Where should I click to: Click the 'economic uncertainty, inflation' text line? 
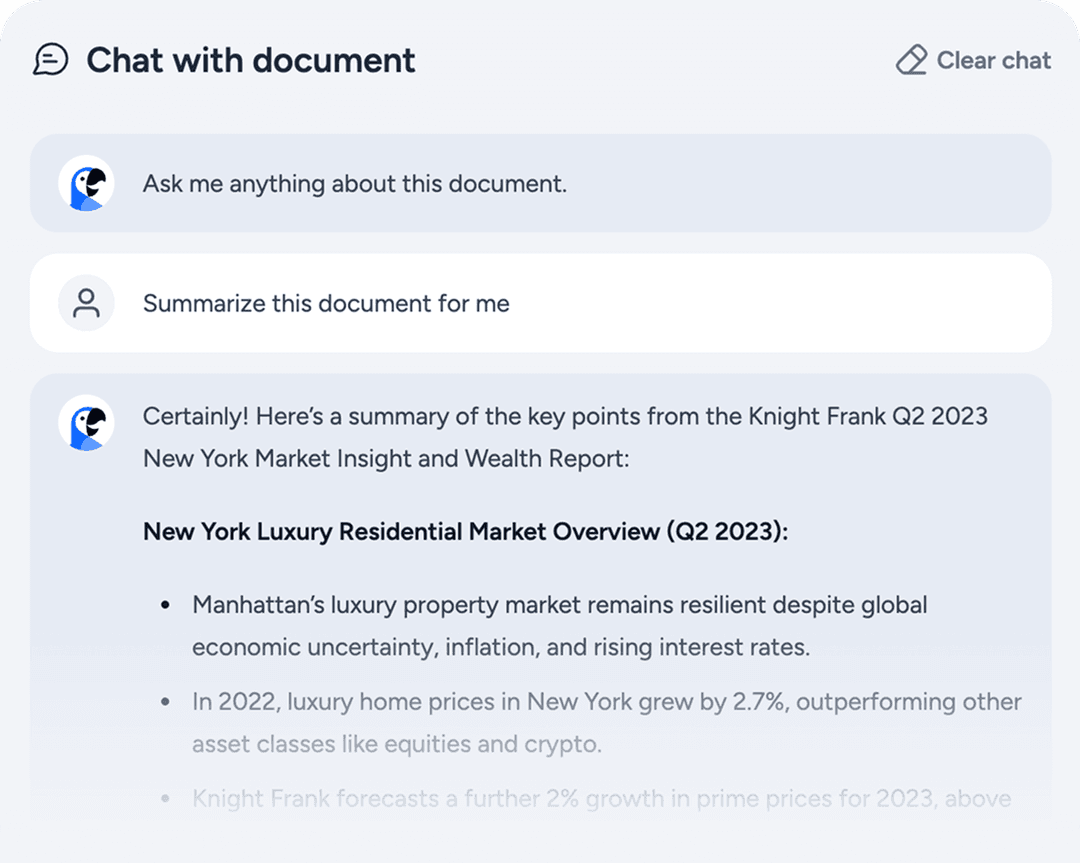[500, 647]
